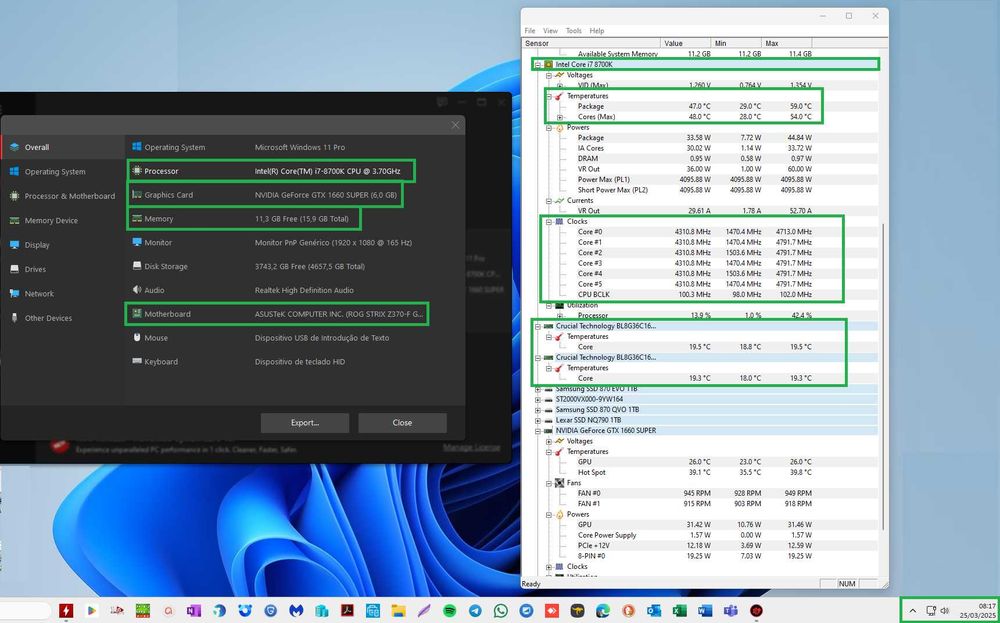This screenshot has height=623, width=1000.
Task: Launch Adobe Acrobat from the taskbar
Action: (x=347, y=611)
